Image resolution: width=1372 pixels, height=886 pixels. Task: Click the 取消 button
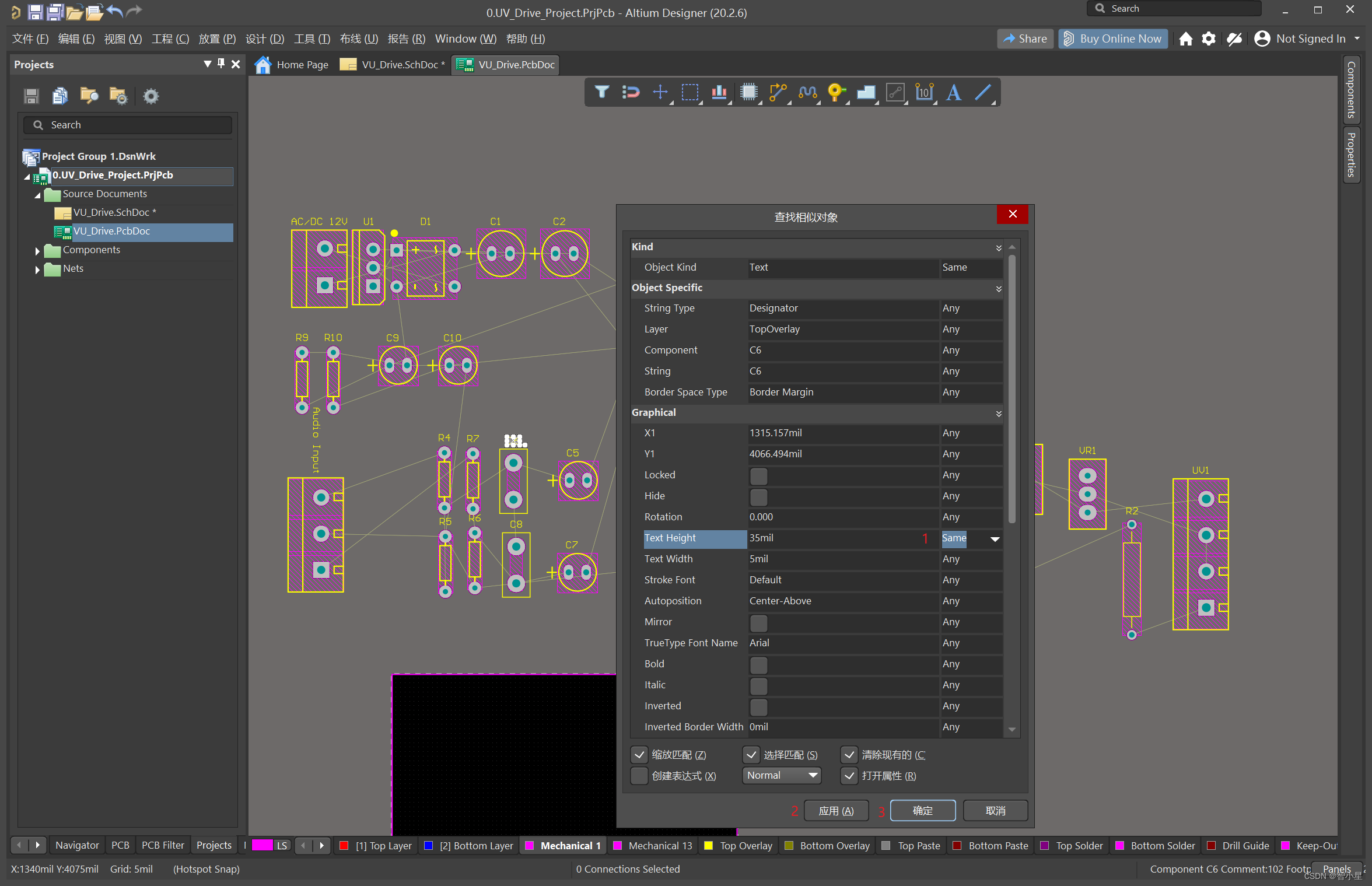(x=995, y=810)
